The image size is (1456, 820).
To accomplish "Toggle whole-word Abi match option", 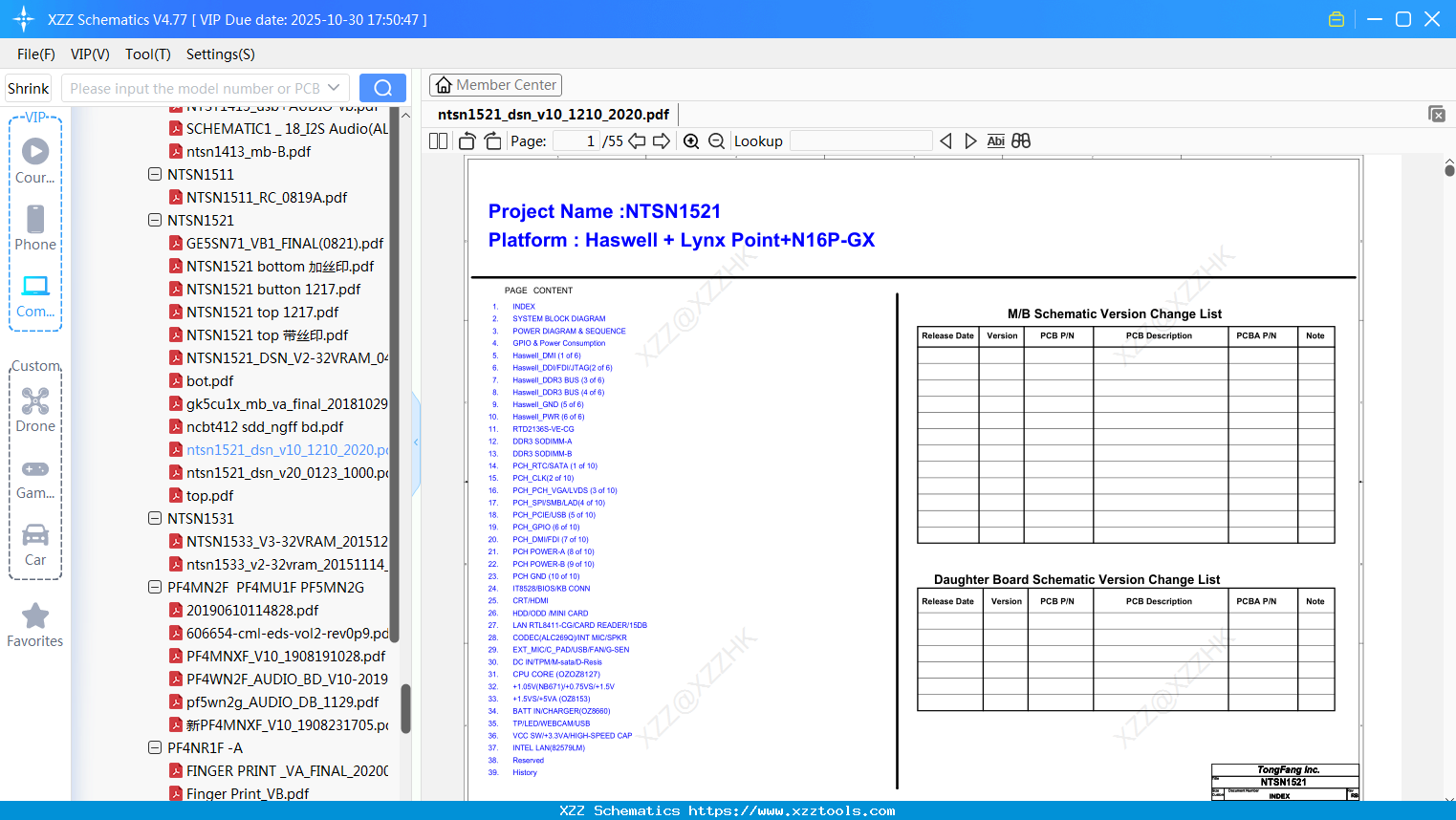I will coord(995,140).
